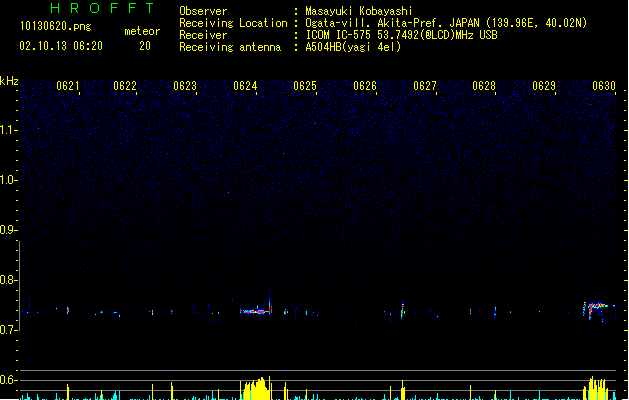Click the 0.6 kHz axis label

[x=8, y=380]
